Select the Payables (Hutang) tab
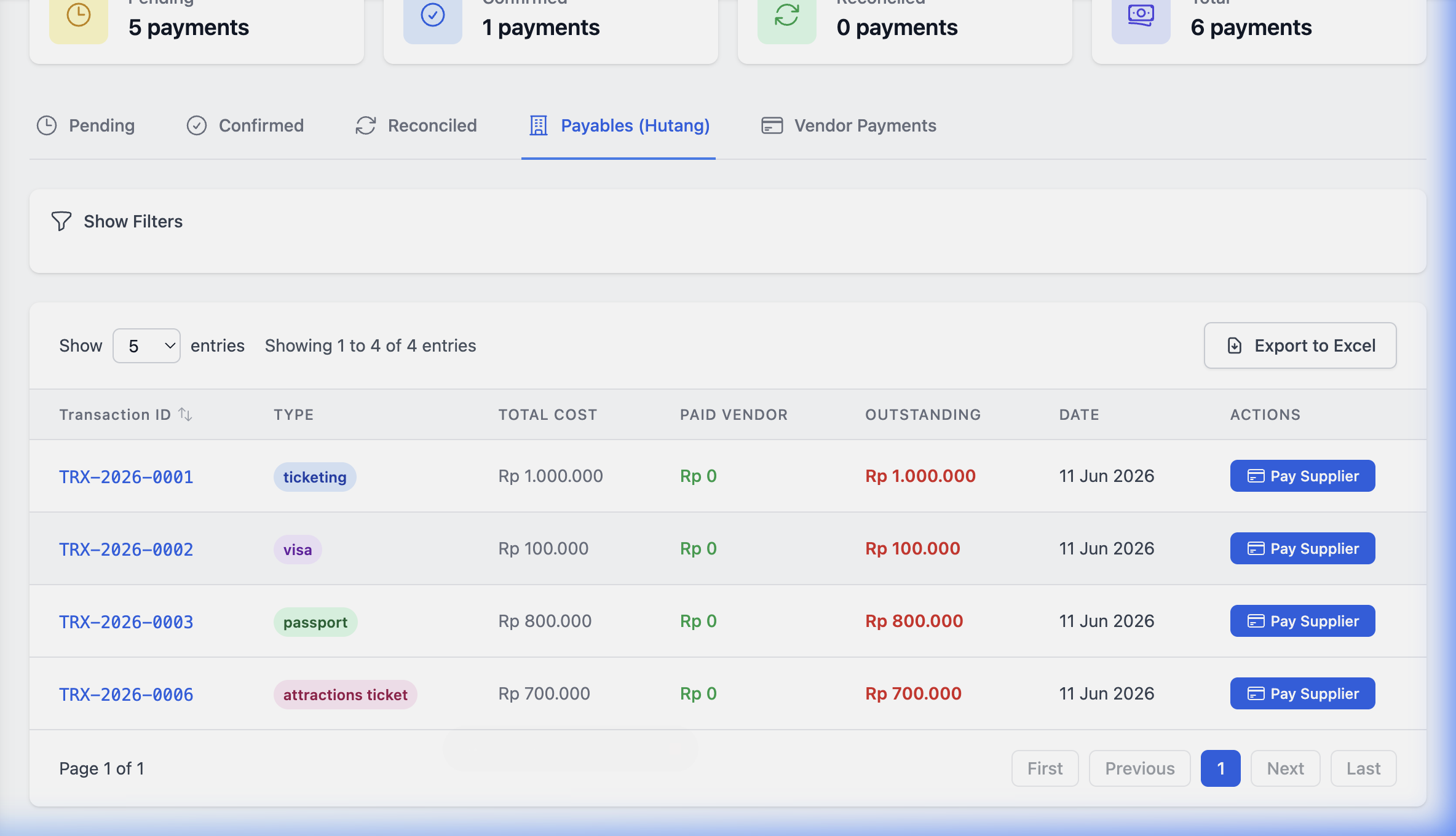The width and height of the screenshot is (1456, 836). 619,125
